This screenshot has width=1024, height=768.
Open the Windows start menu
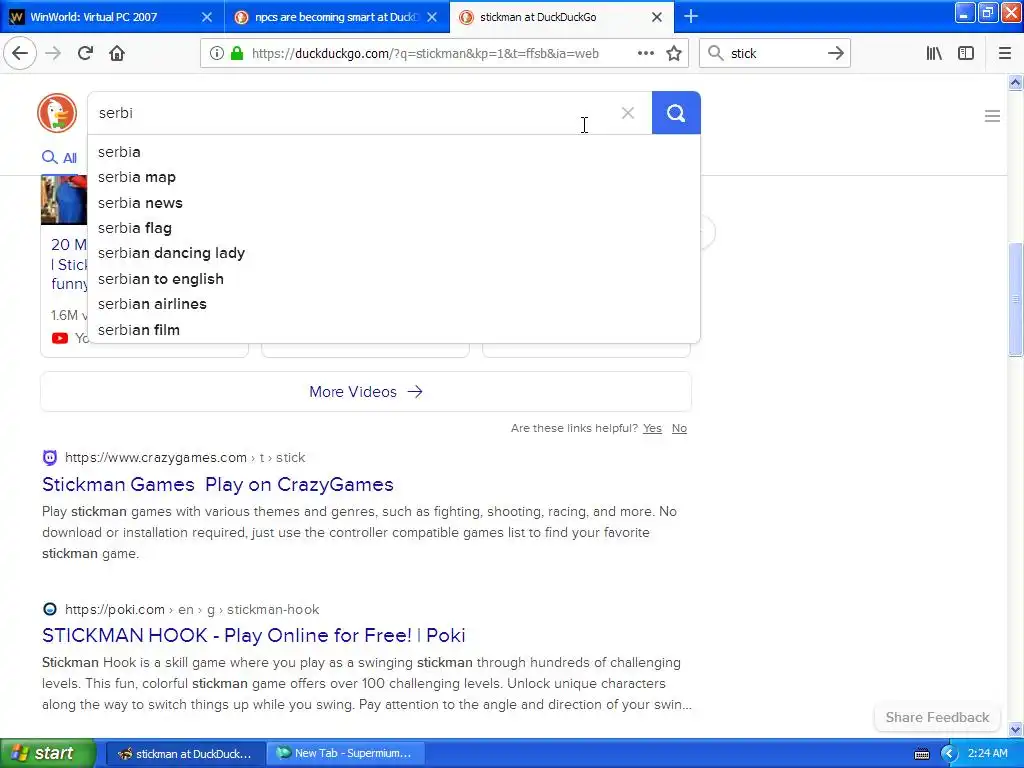[x=47, y=754]
